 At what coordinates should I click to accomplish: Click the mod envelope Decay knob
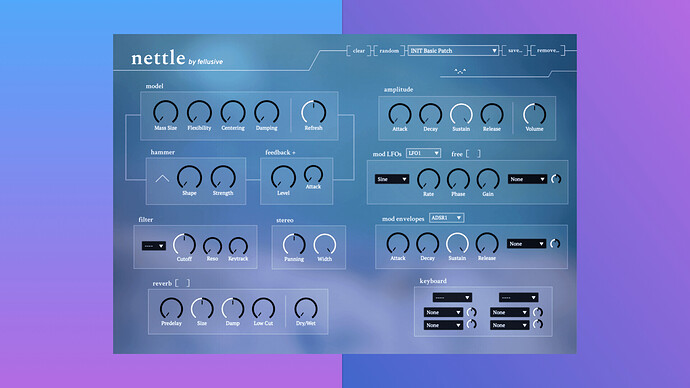pyautogui.click(x=427, y=244)
